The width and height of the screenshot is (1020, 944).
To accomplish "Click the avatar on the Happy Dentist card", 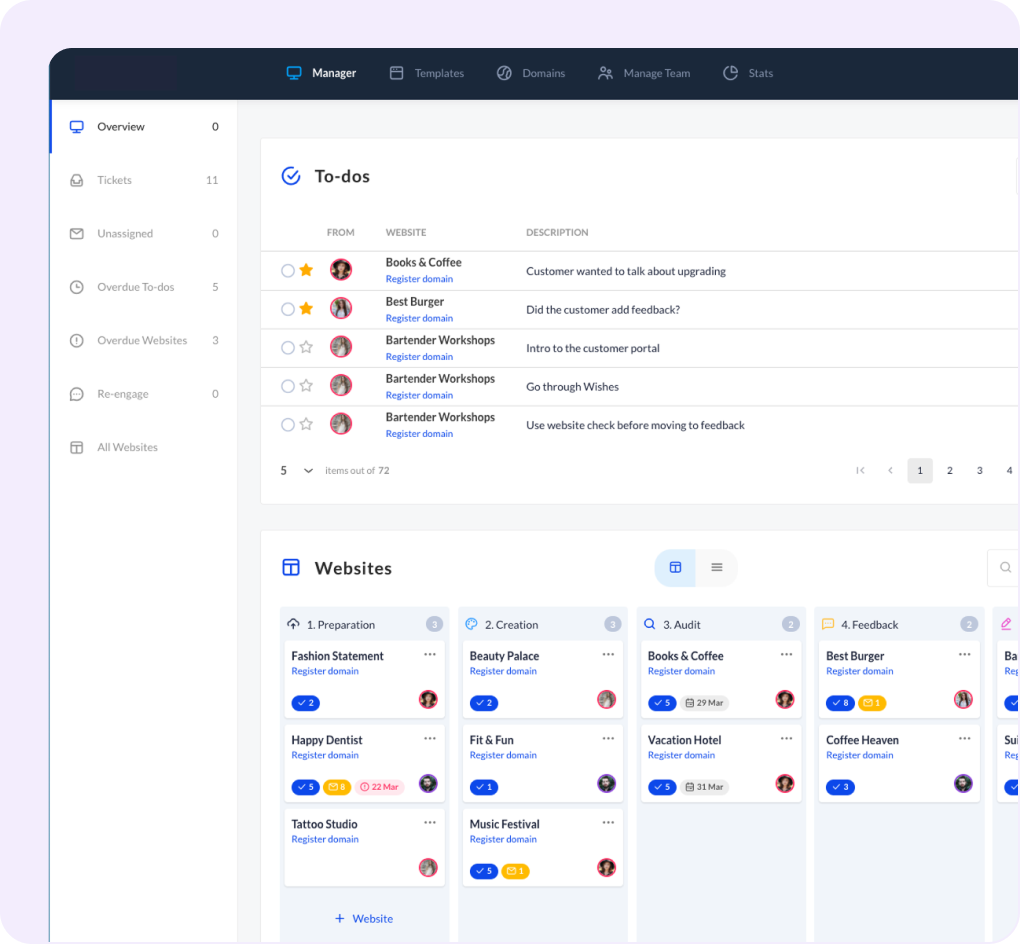I will 428,784.
